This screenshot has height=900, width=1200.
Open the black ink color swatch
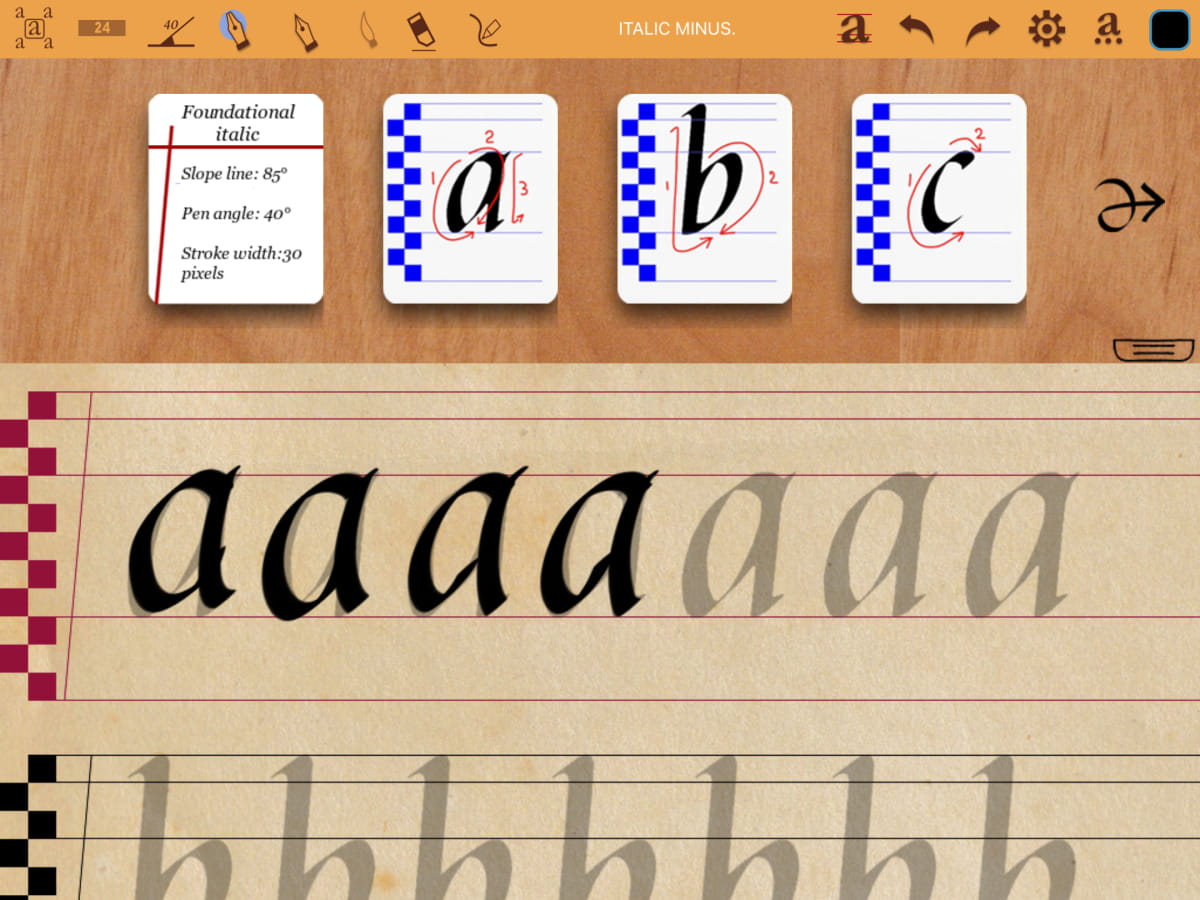pos(1169,29)
